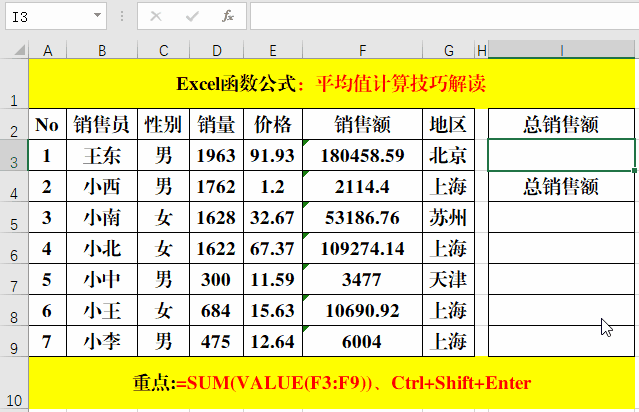Viewport: 639px width, 412px height.
Task: Click the 价格 header cell
Action: coord(273,124)
